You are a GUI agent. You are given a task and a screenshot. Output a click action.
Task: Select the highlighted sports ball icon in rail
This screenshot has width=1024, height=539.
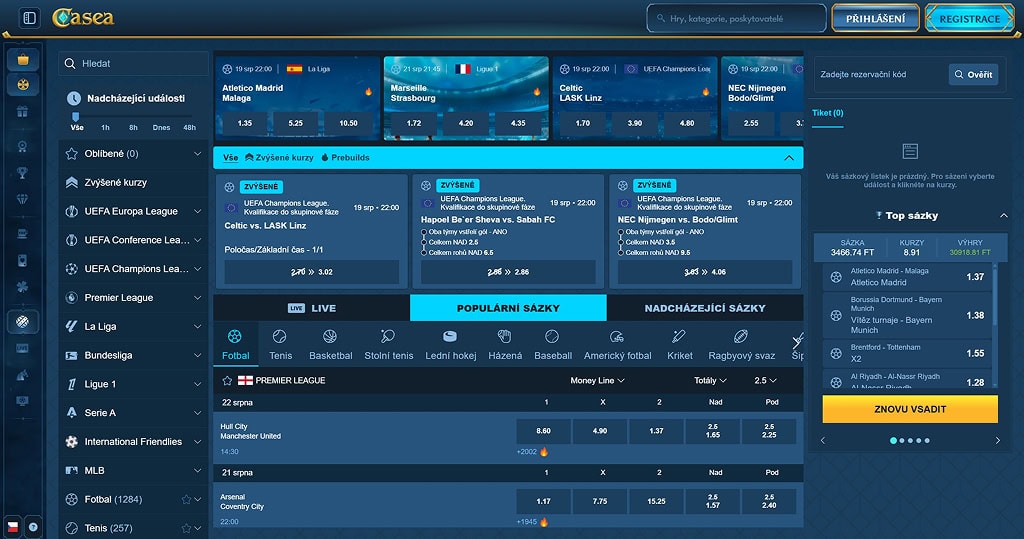tap(23, 321)
